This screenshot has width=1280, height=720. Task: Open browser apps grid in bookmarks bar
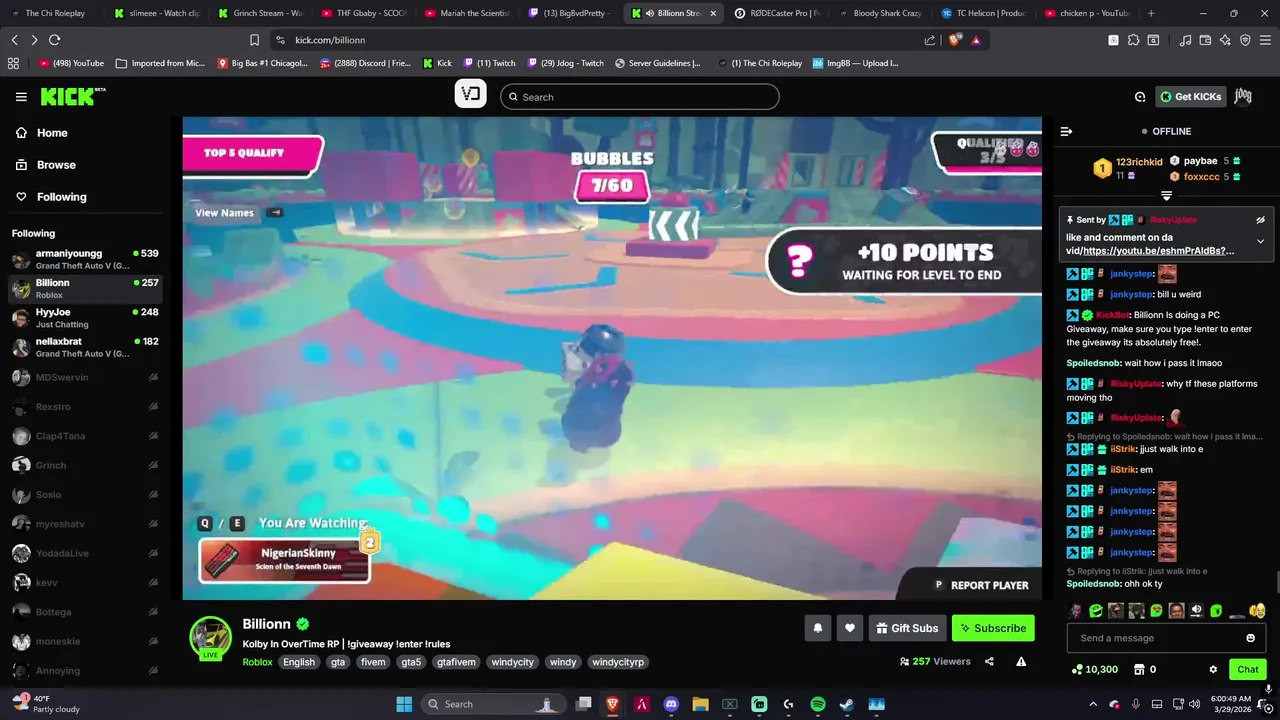point(13,63)
